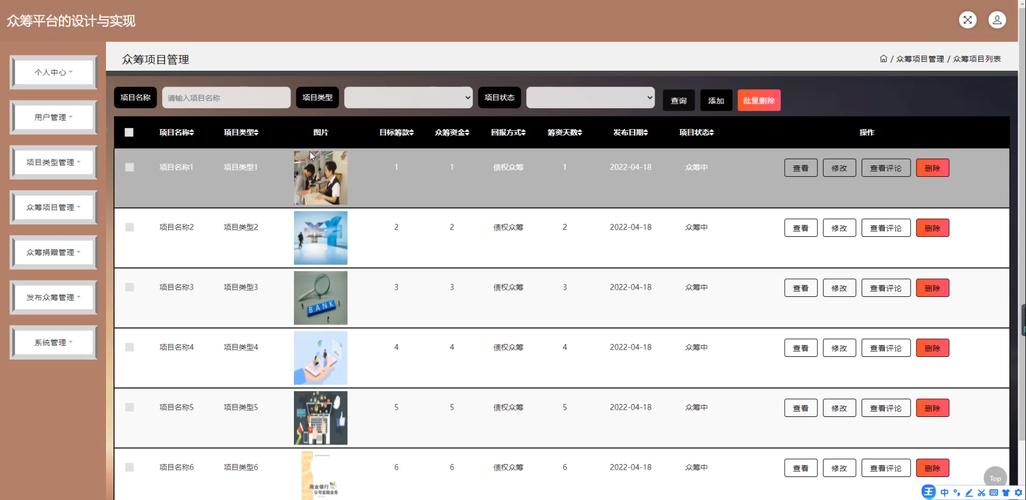Click the home icon in breadcrumb
This screenshot has width=1026, height=500.
883,59
